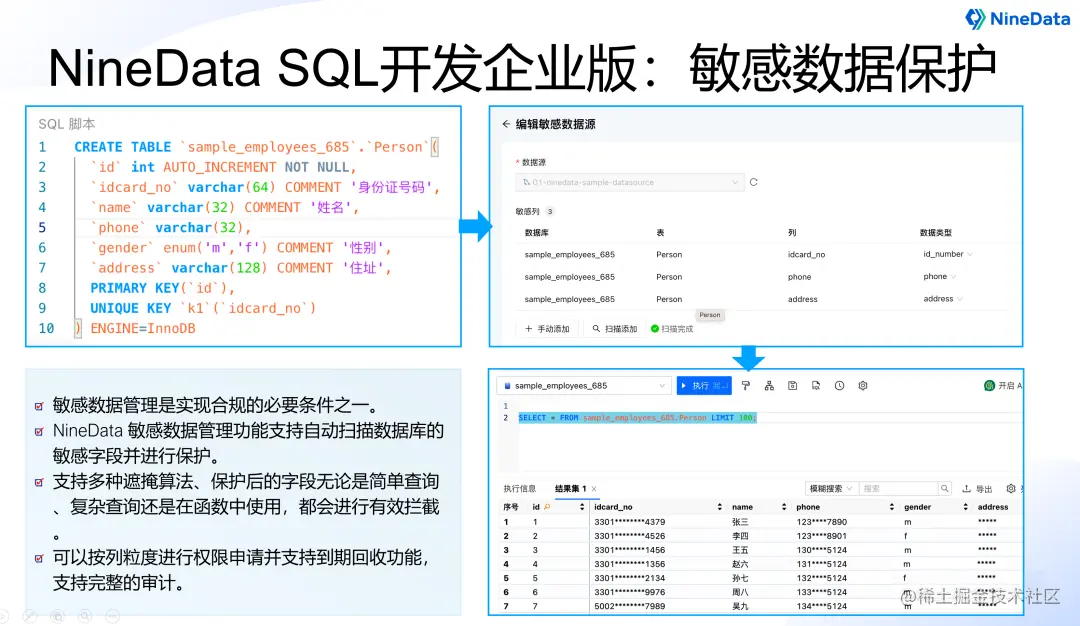Open the id_number data type dropdown
The image size is (1080, 626).
click(948, 254)
